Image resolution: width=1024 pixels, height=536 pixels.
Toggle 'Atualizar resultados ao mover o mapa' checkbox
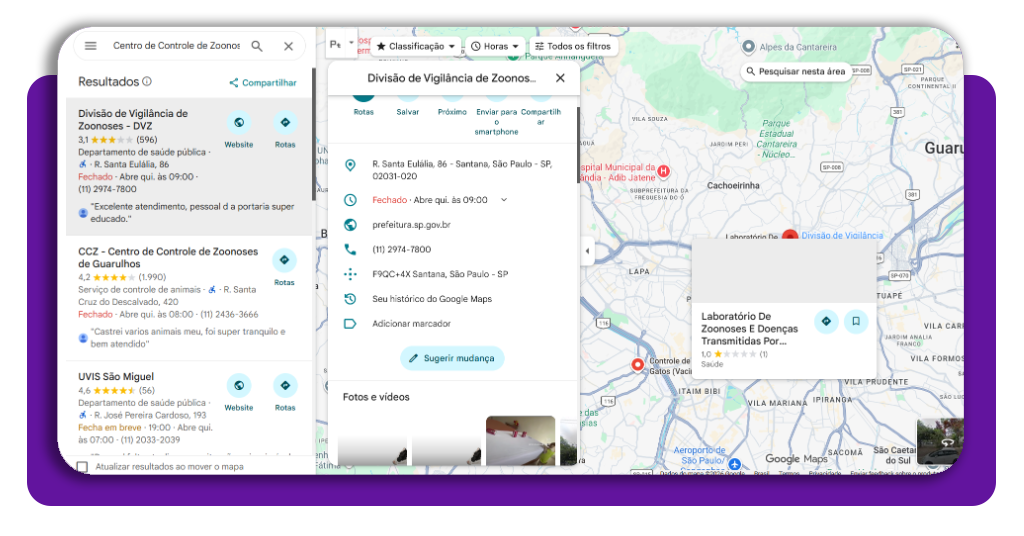82,467
